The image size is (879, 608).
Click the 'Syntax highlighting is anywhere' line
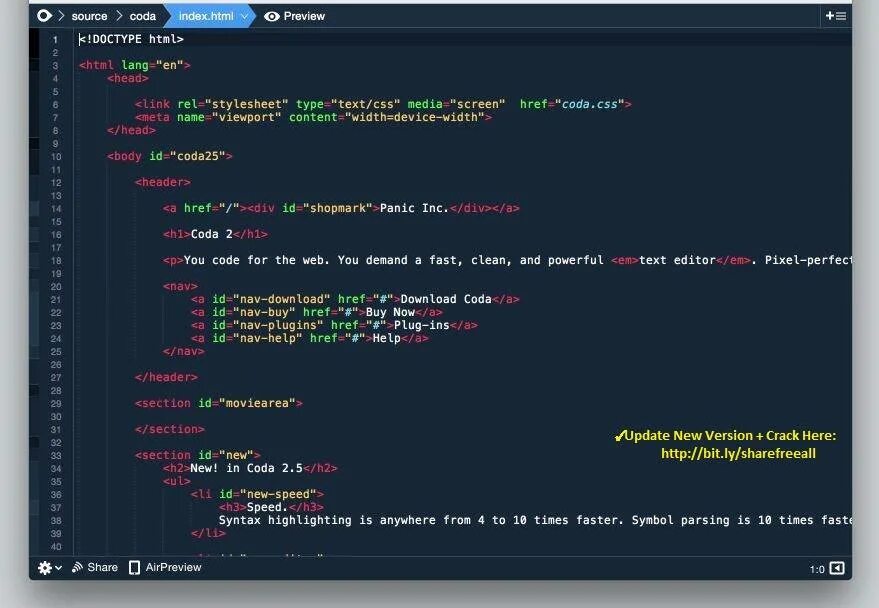(535, 520)
